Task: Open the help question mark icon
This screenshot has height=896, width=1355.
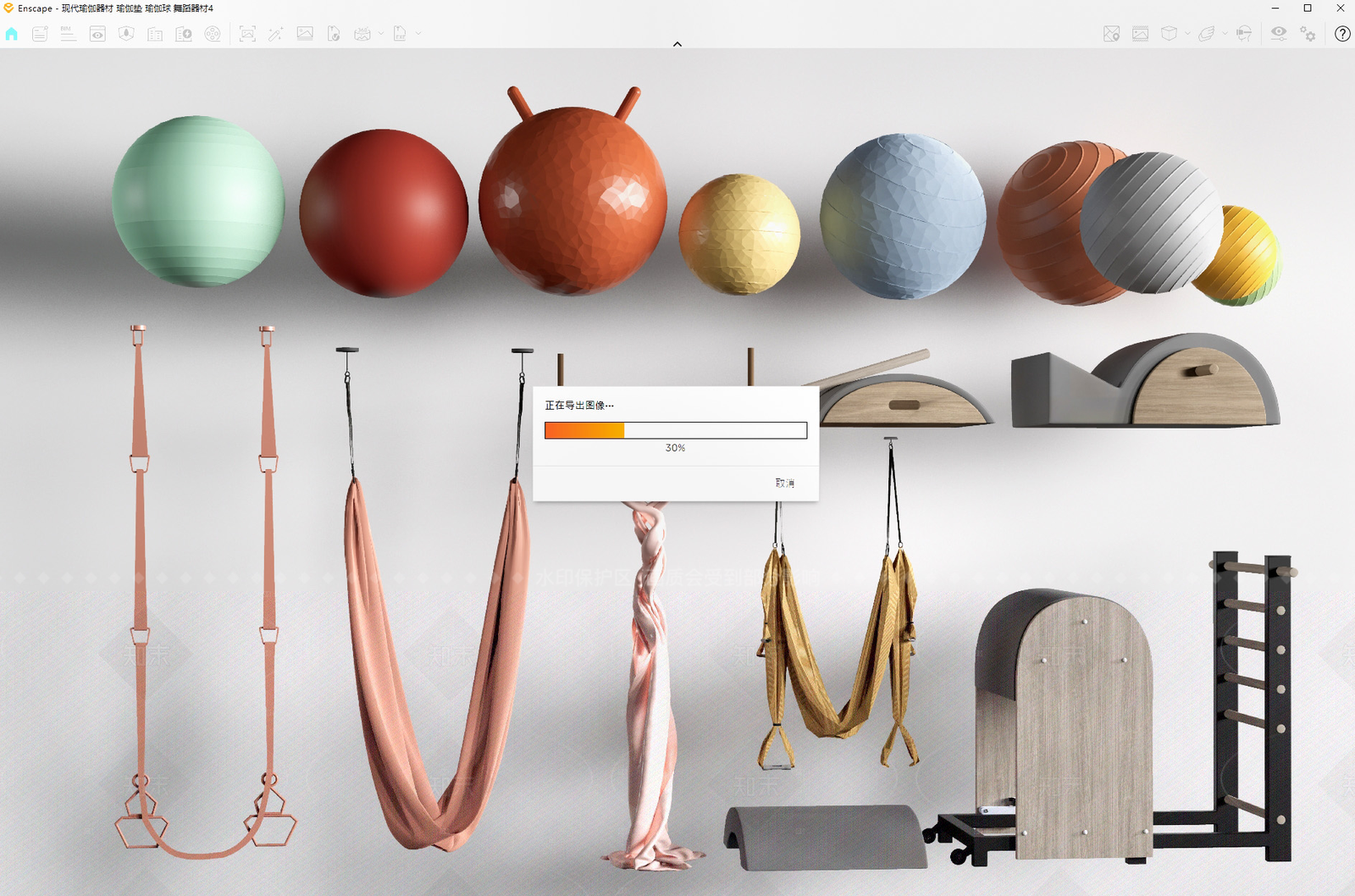Action: 1342,34
